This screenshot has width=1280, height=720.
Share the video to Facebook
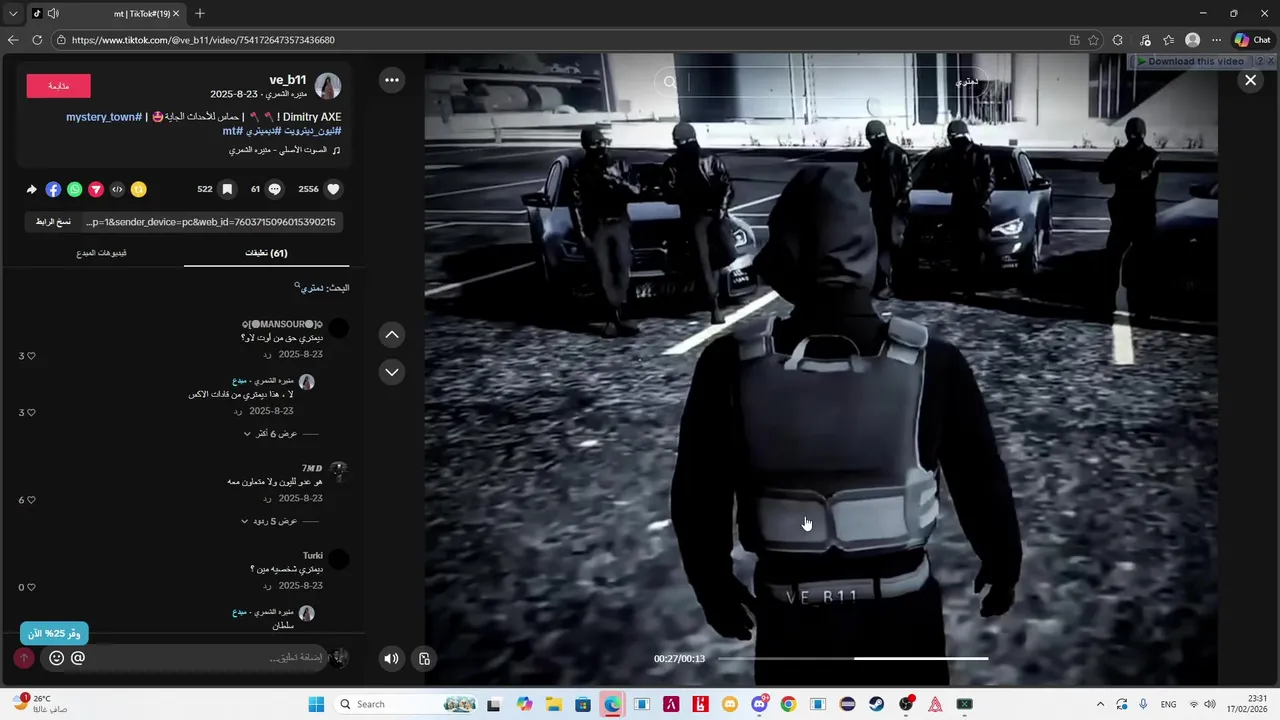(x=53, y=189)
